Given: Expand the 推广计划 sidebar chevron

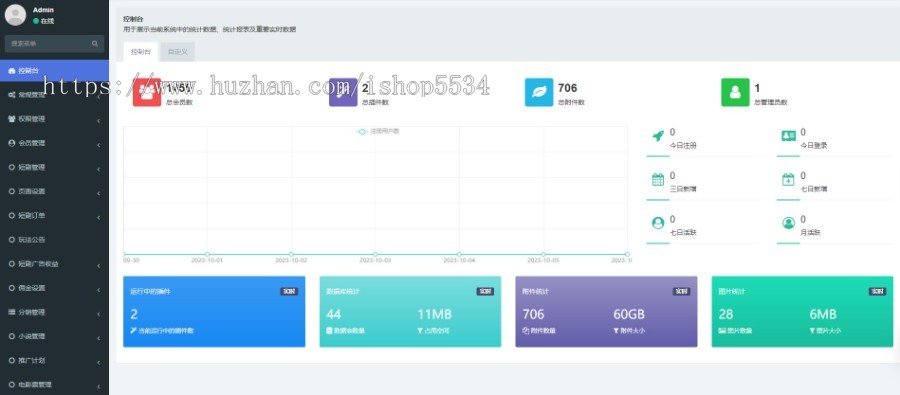Looking at the screenshot, I should click(98, 362).
